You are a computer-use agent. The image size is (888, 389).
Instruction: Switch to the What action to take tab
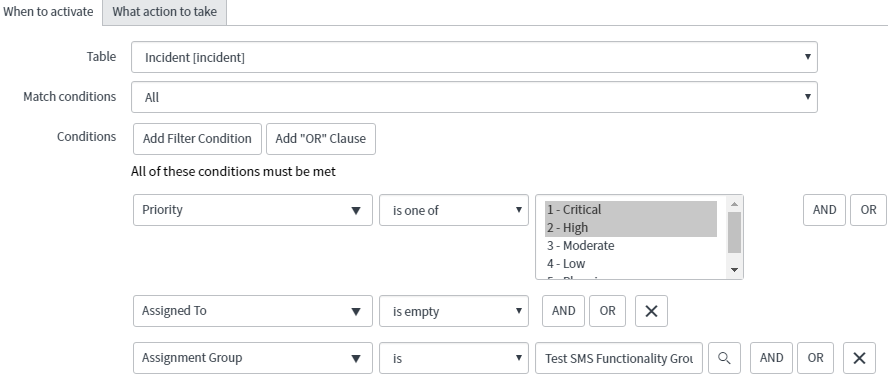point(164,12)
